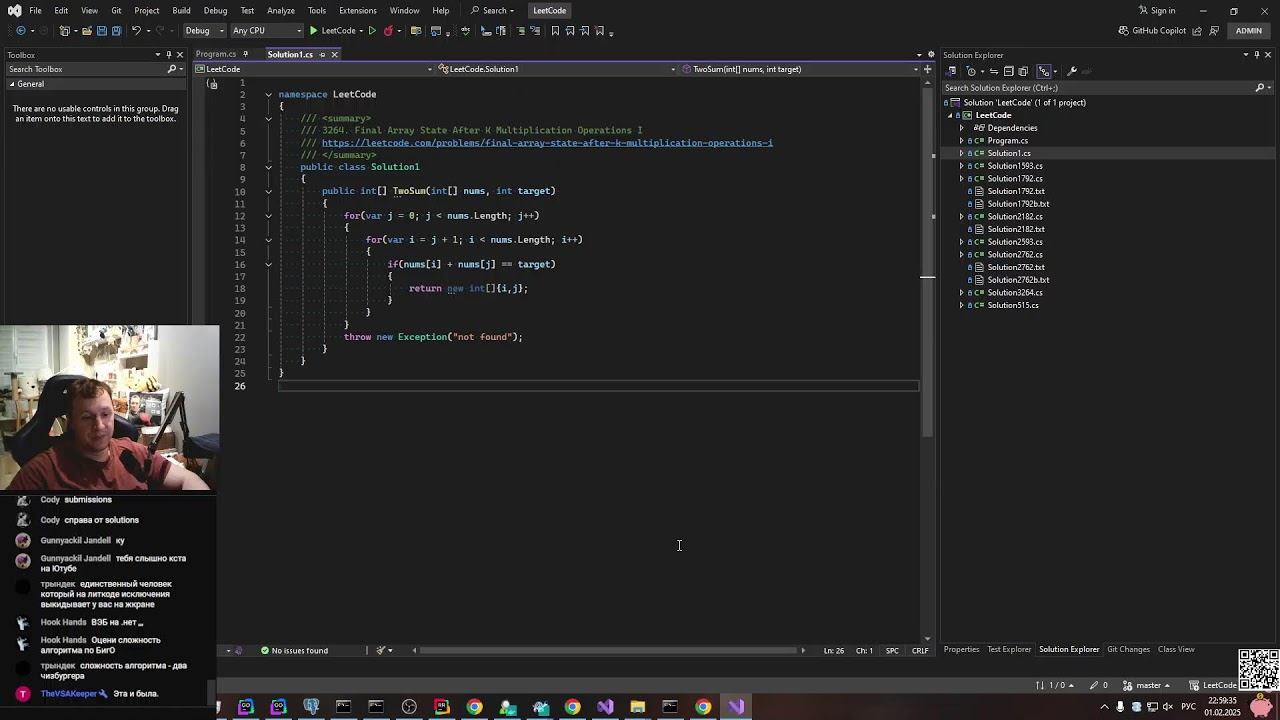This screenshot has height=720, width=1280.
Task: Select Solution3264.cs in Solution Explorer
Action: tap(1015, 293)
